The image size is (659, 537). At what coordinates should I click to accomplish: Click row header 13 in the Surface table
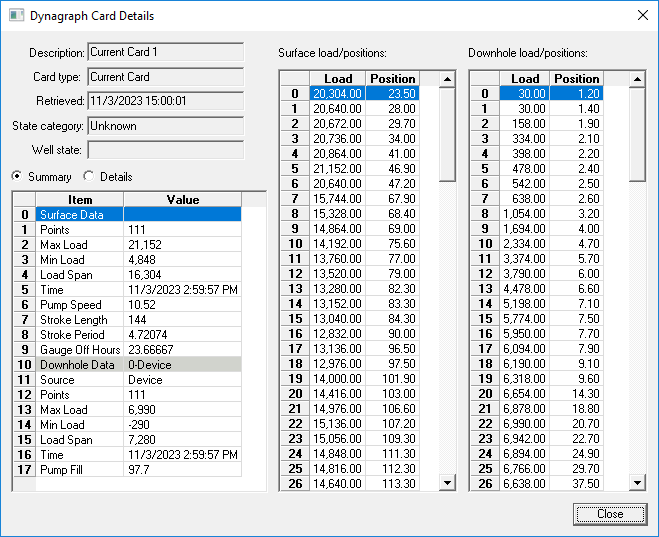(295, 289)
